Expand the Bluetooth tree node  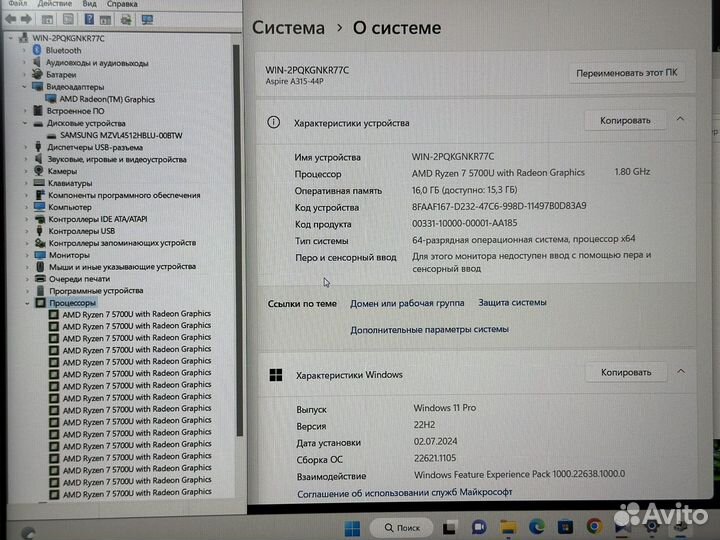coord(24,50)
